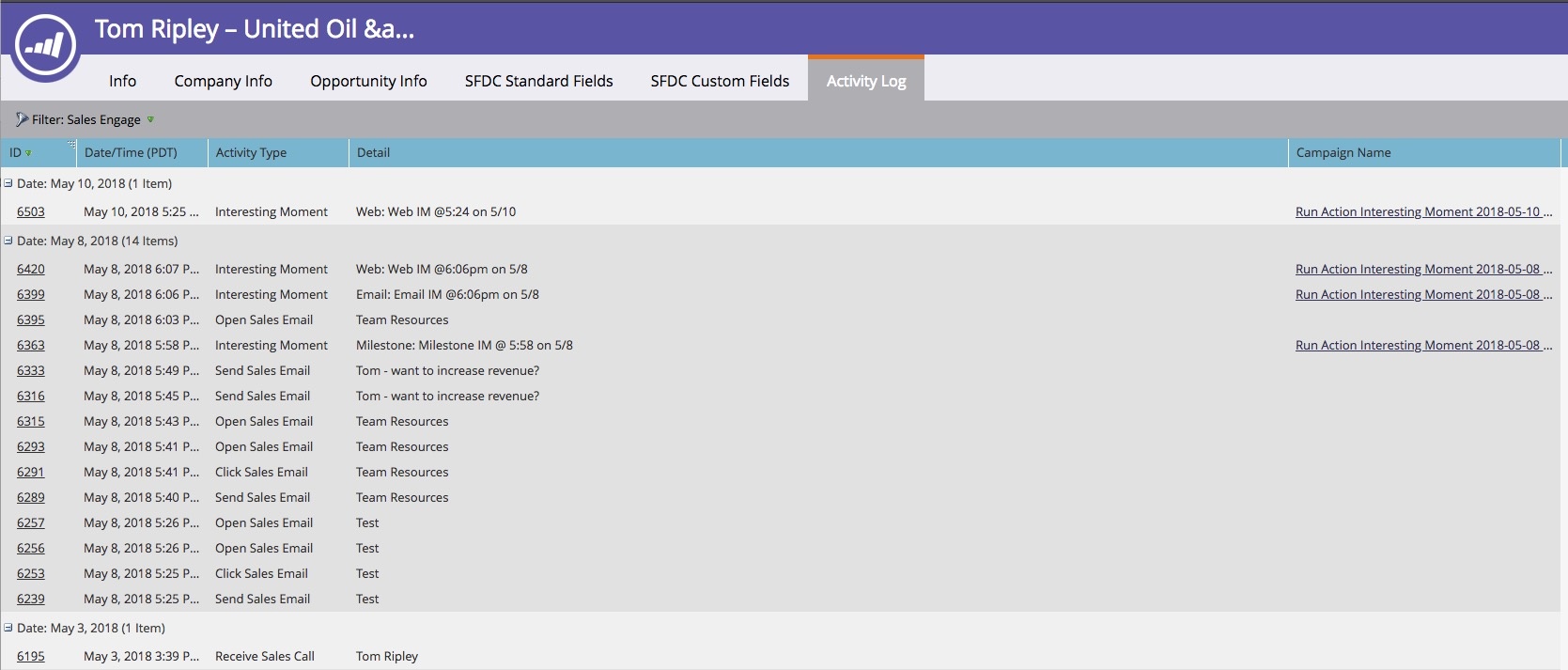Select 'Test' detail in row 6253

point(367,573)
